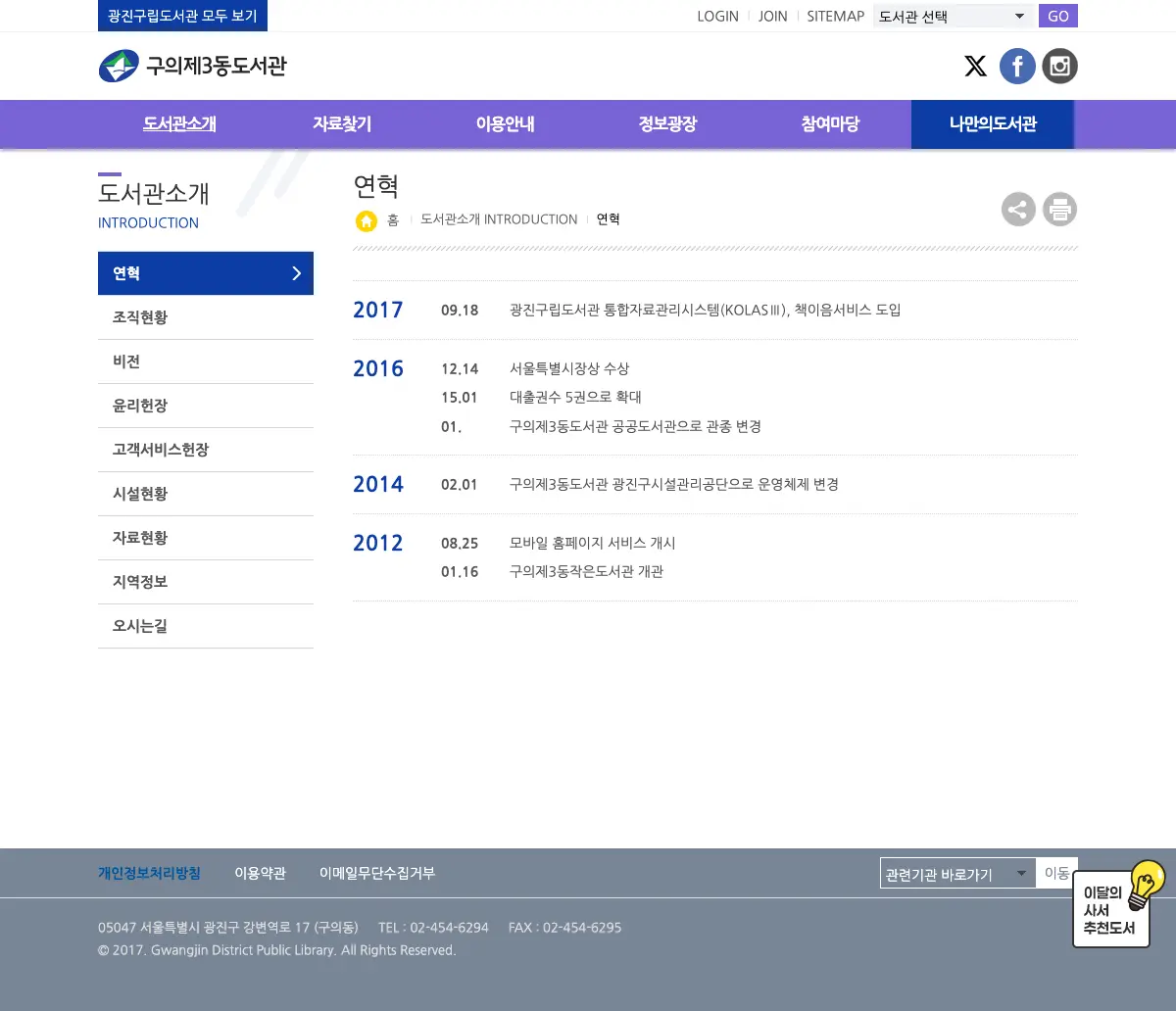Click the FAX : 02-454-6295 text
The width and height of the screenshot is (1176, 1011).
[x=564, y=928]
